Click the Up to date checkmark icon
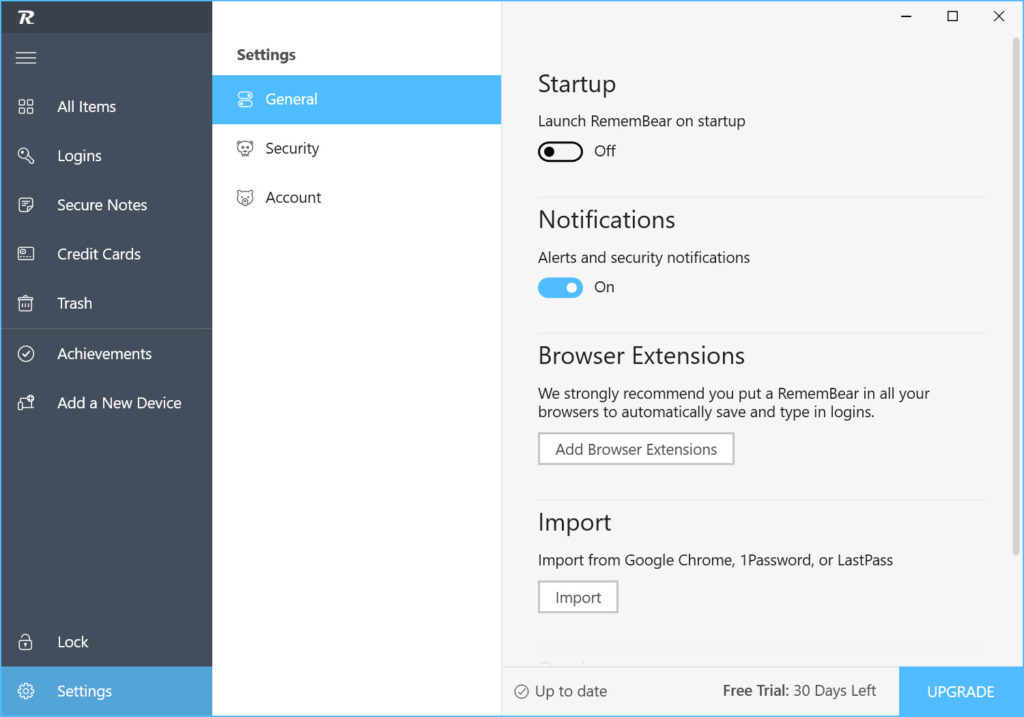The height and width of the screenshot is (717, 1024). click(x=521, y=692)
